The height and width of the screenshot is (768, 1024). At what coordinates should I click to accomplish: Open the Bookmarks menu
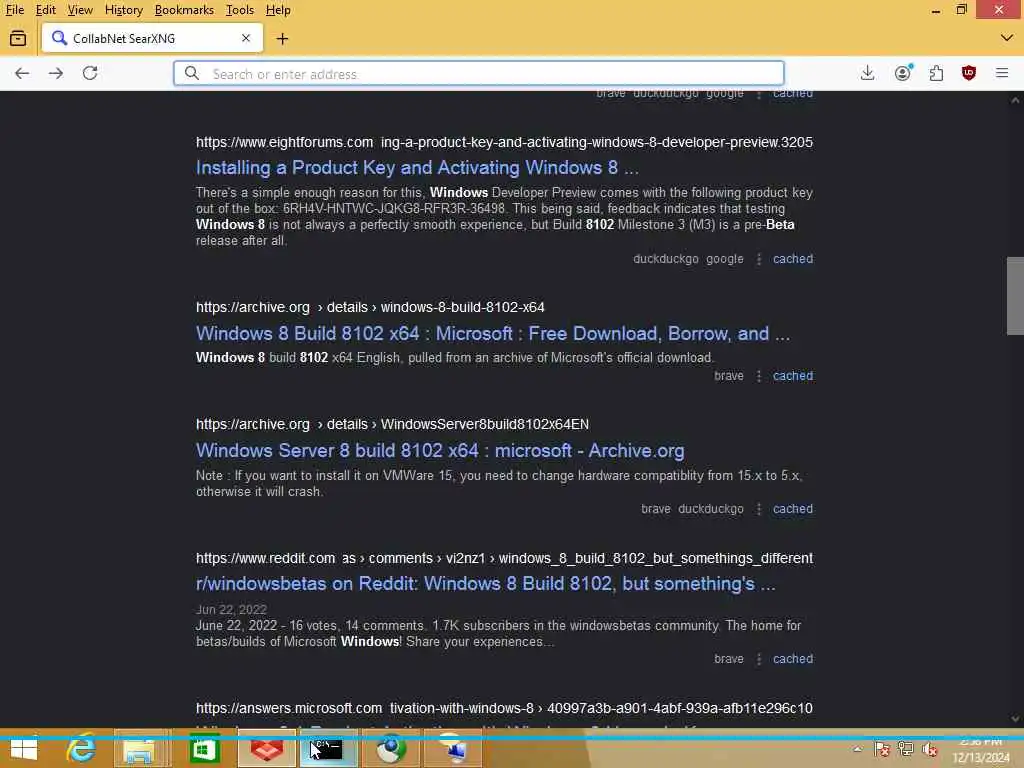click(184, 10)
